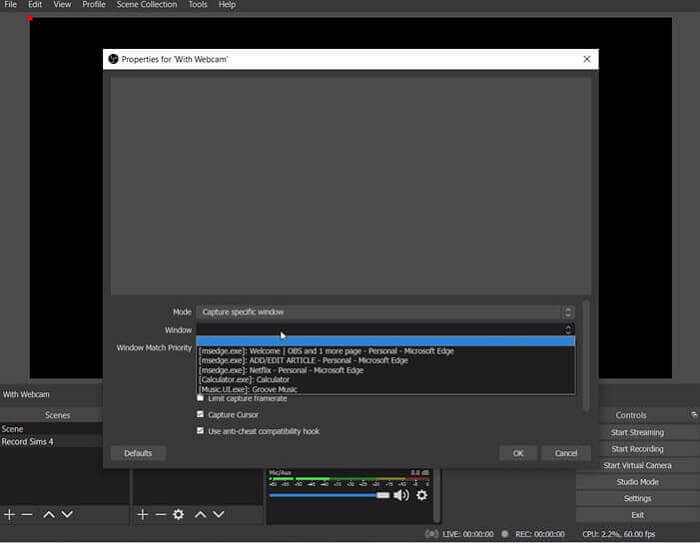This screenshot has height=543, width=700.
Task: Enable Limit capture framerate checkbox
Action: tap(201, 398)
